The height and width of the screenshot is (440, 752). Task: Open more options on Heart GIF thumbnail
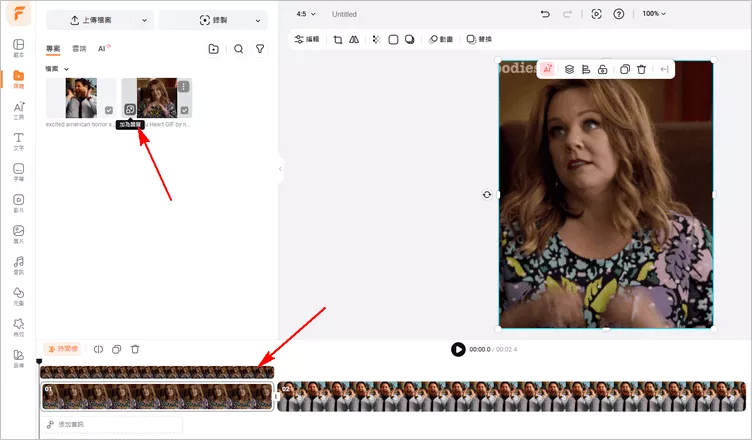click(184, 86)
